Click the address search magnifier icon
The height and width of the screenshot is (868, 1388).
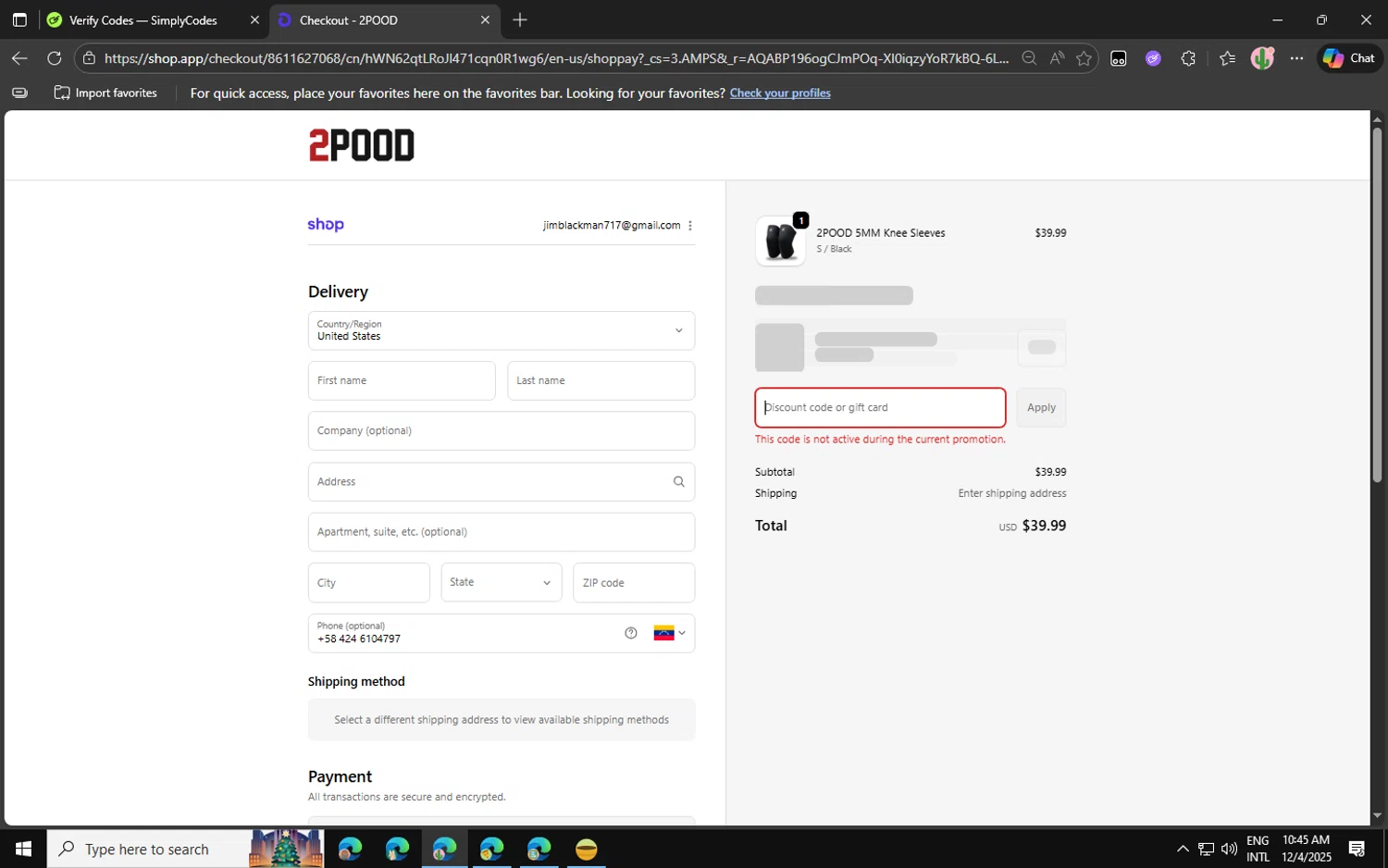tap(679, 481)
